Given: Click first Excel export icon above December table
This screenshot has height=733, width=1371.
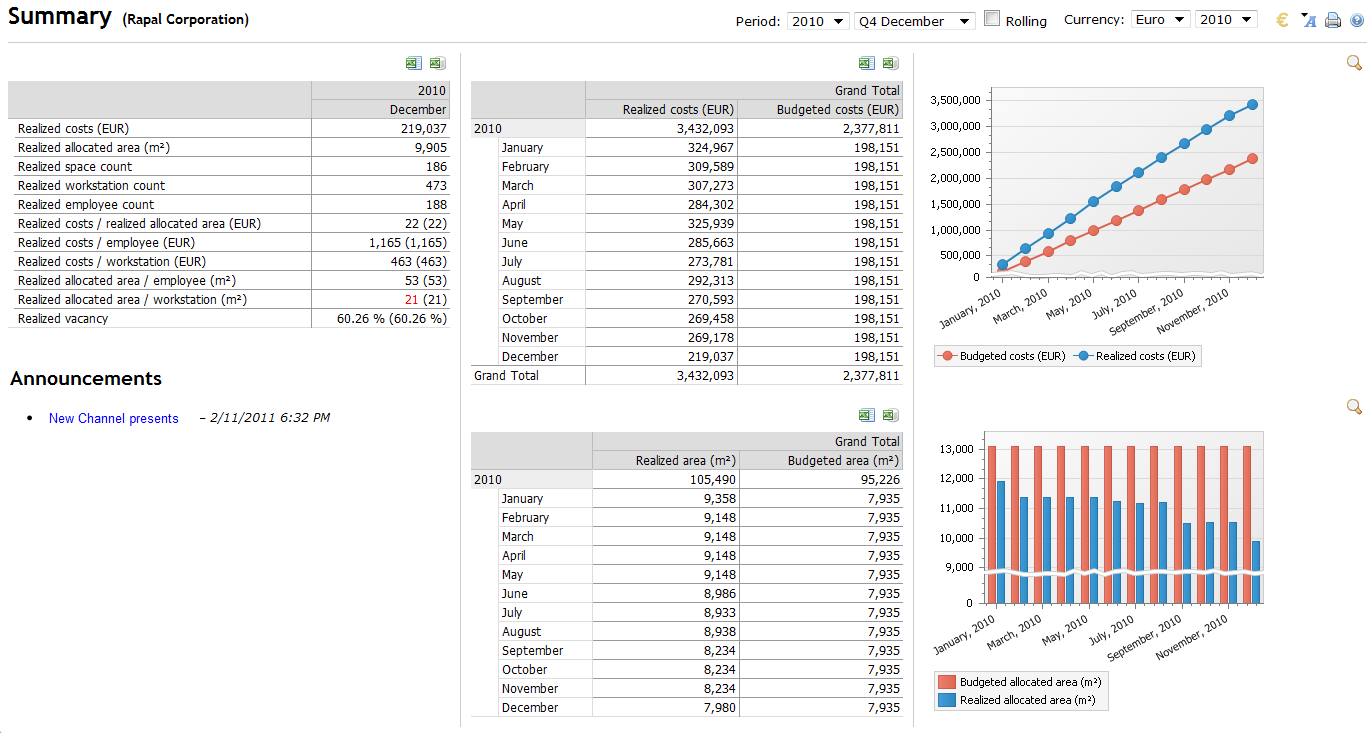Looking at the screenshot, I should click(x=413, y=63).
